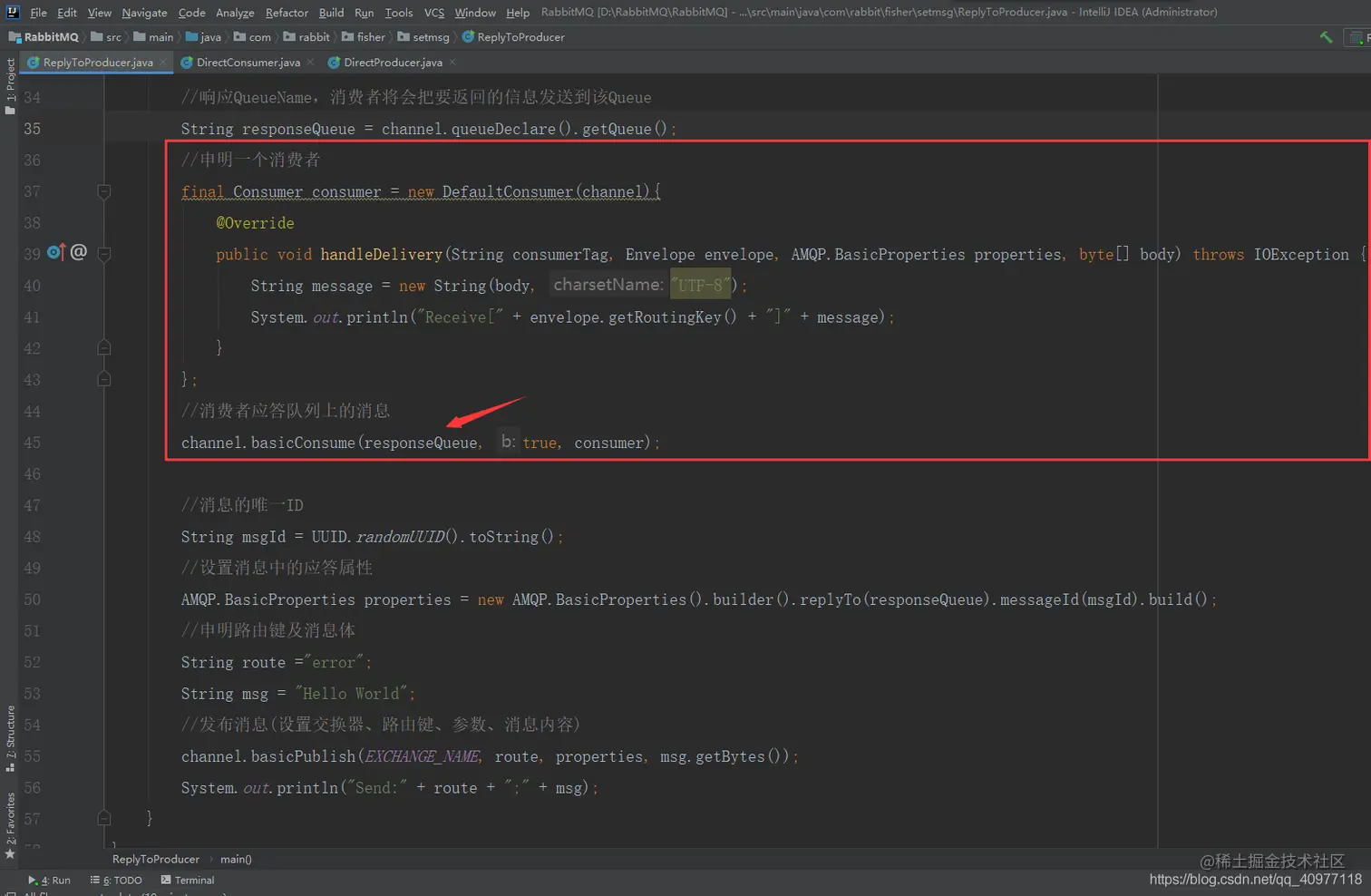
Task: Open the Help menu
Action: [x=518, y=13]
